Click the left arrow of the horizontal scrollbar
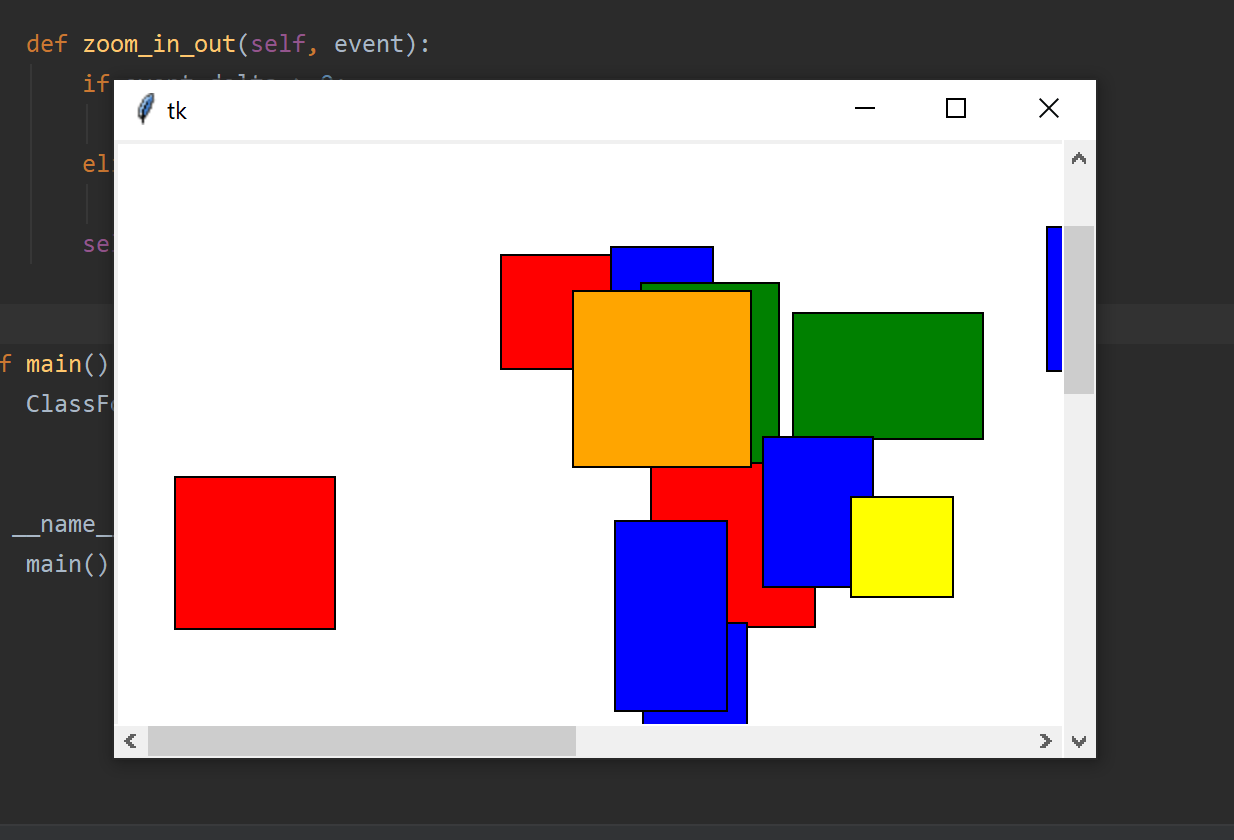The image size is (1234, 840). (130, 741)
